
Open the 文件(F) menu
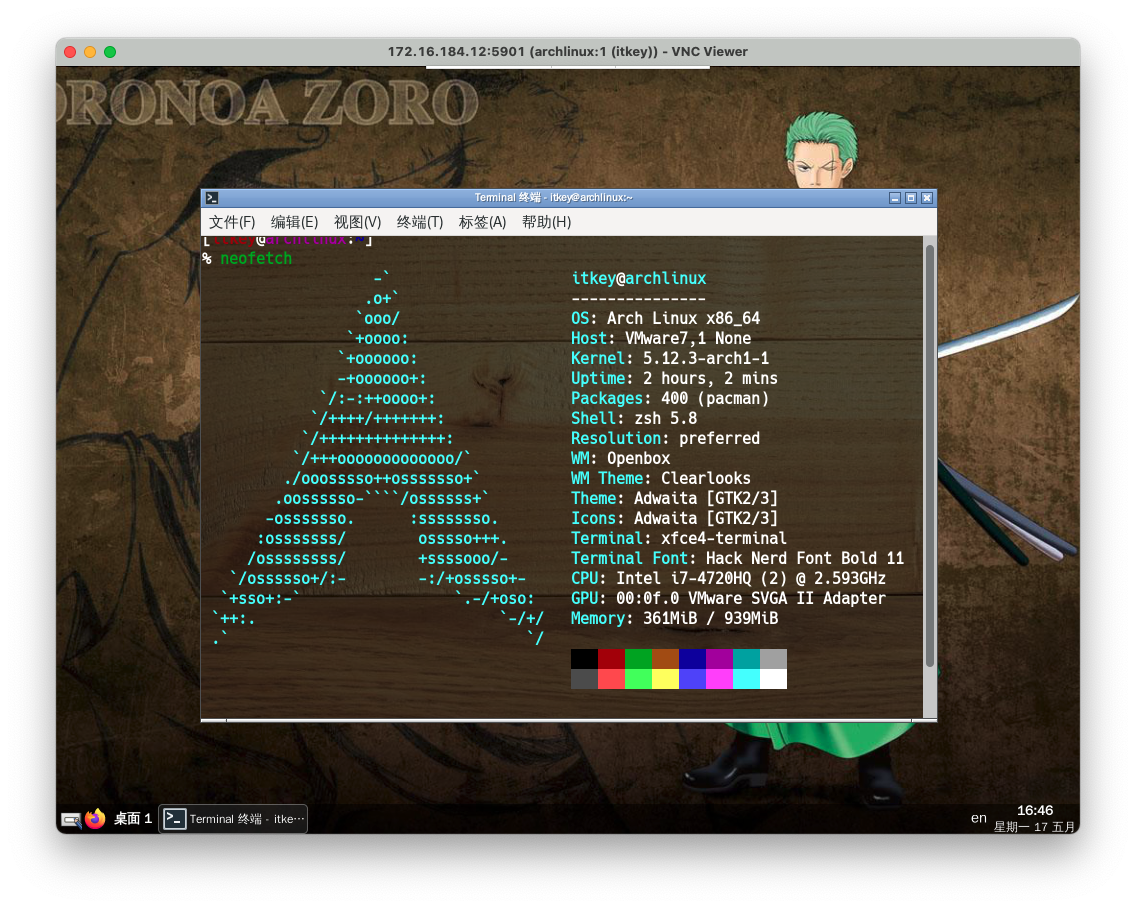point(232,222)
